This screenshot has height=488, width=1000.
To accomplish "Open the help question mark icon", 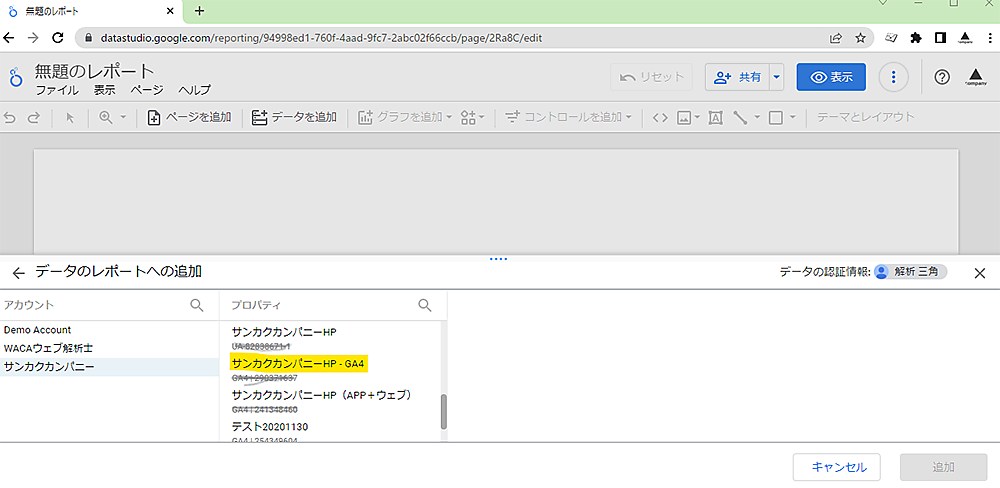I will click(x=941, y=77).
